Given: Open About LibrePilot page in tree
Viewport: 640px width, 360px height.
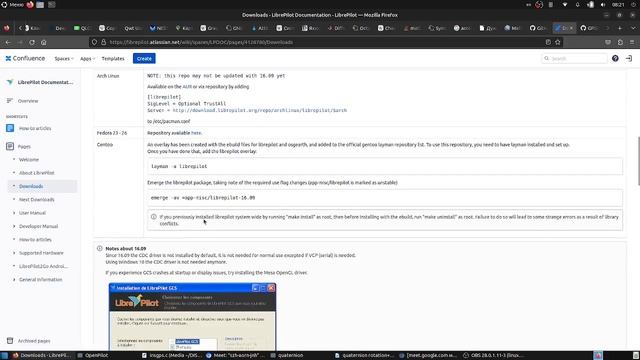Looking at the screenshot, I should (x=37, y=173).
